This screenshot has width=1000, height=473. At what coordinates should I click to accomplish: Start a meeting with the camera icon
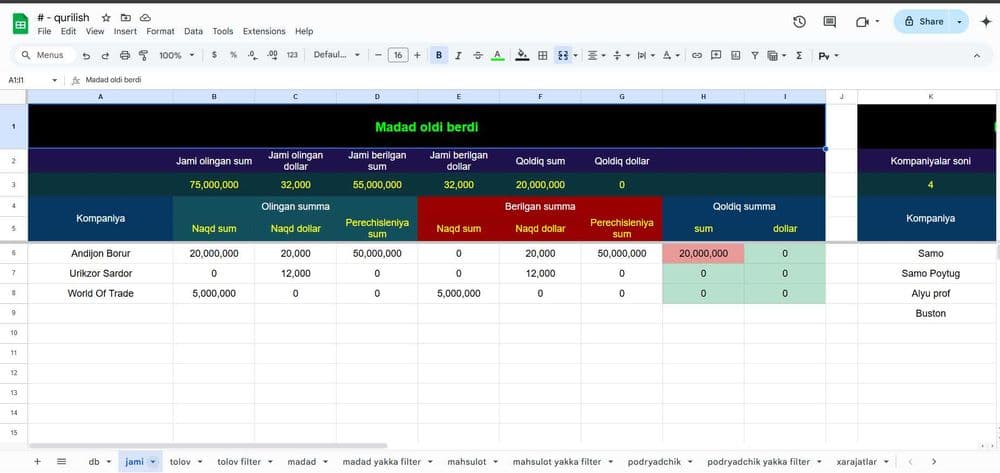(x=862, y=22)
